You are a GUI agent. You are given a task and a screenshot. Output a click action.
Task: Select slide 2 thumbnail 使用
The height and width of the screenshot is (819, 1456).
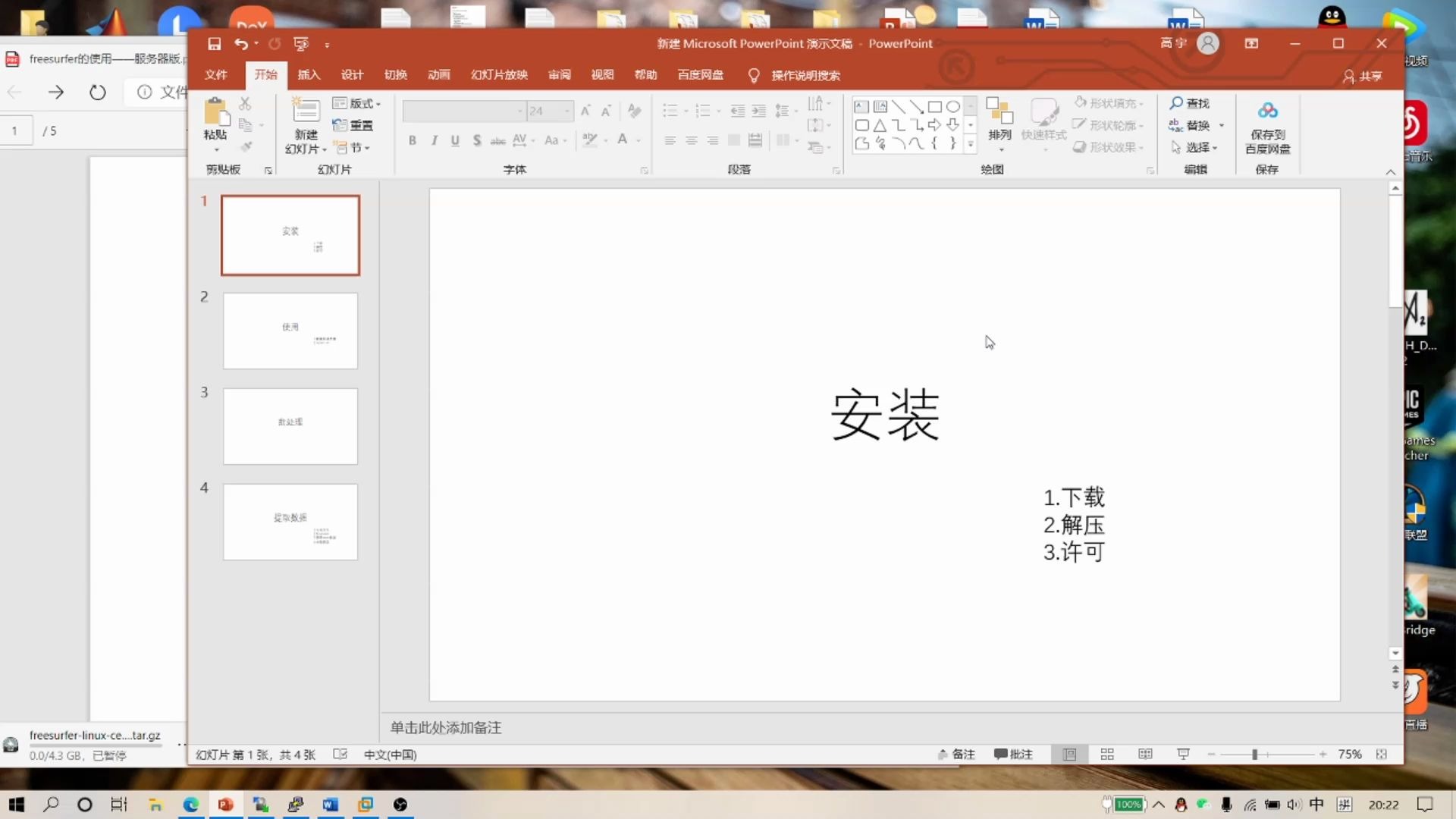click(290, 331)
